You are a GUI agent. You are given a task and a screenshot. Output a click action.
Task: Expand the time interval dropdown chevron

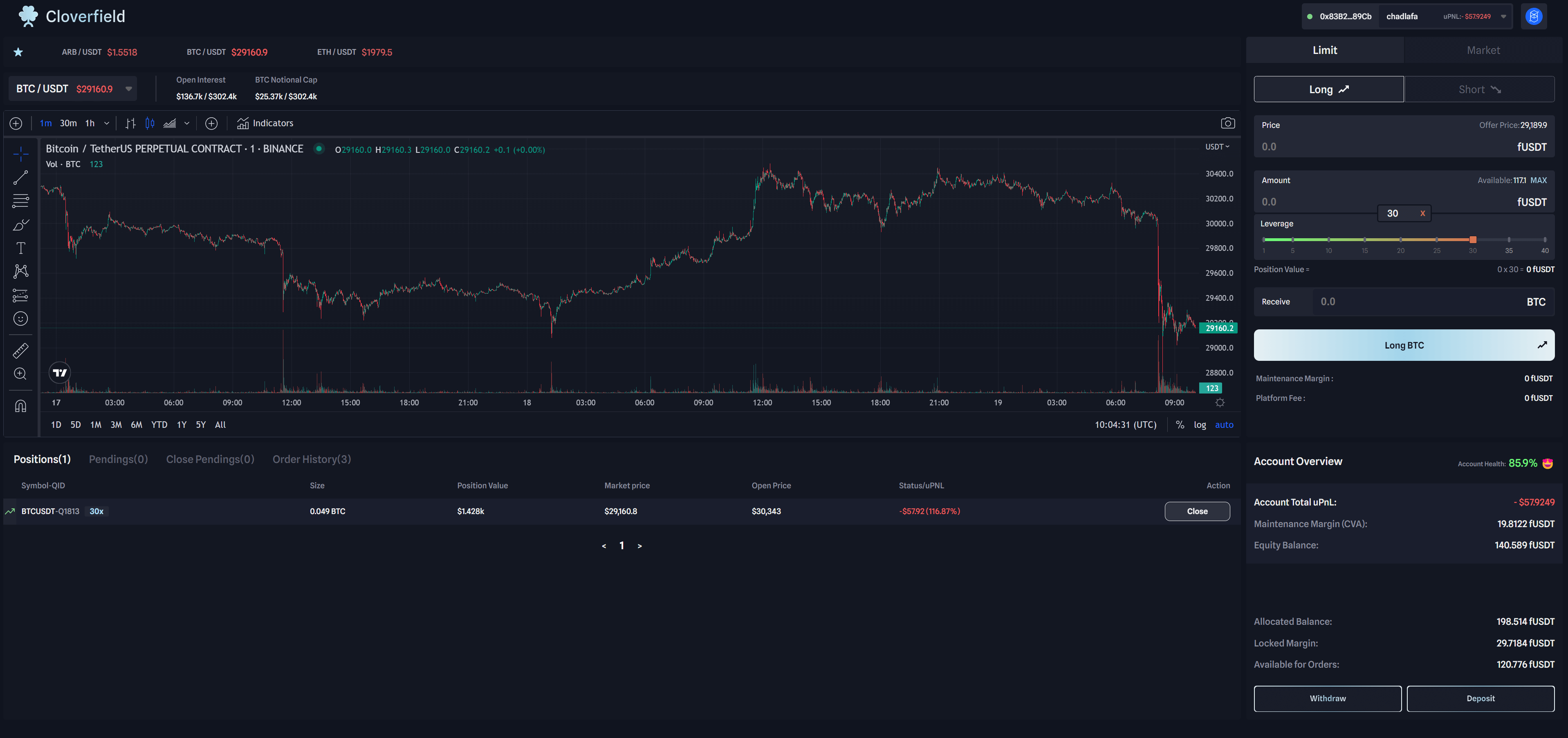click(x=107, y=123)
